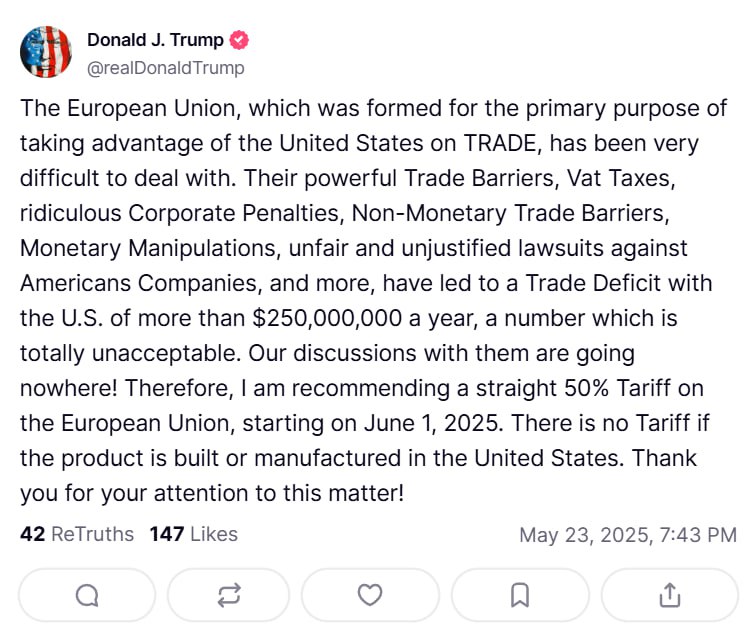Bookmark this post
754x638 pixels.
point(520,596)
